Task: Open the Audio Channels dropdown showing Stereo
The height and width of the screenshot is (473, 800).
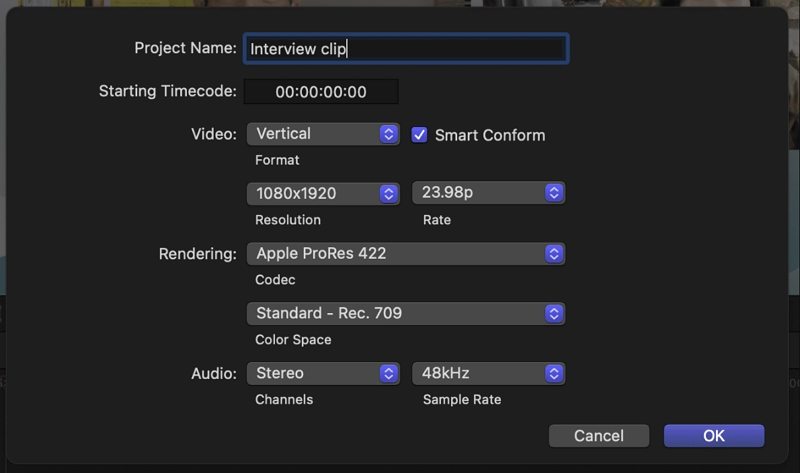Action: (323, 374)
